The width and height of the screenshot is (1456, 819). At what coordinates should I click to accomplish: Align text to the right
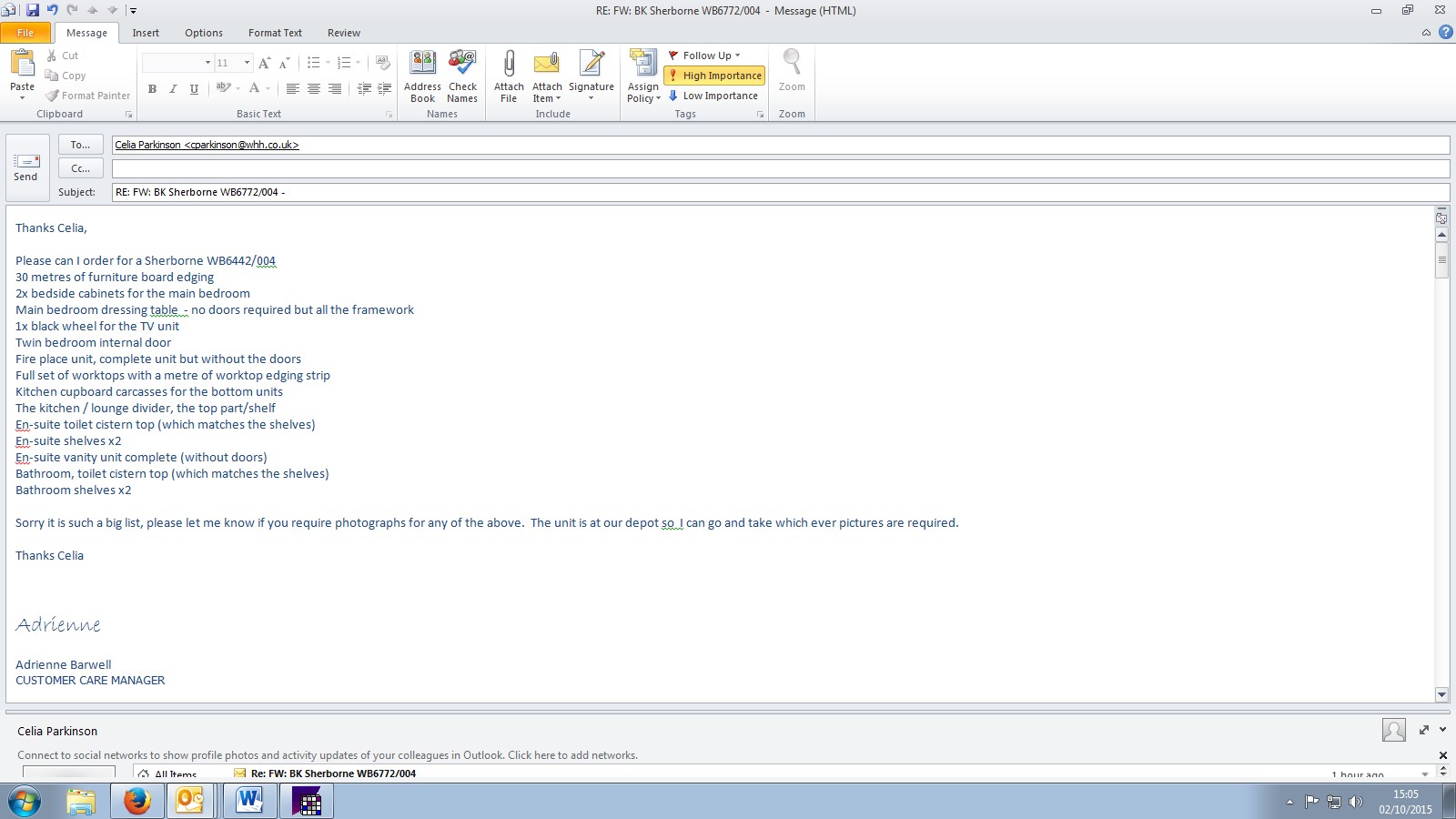[335, 88]
